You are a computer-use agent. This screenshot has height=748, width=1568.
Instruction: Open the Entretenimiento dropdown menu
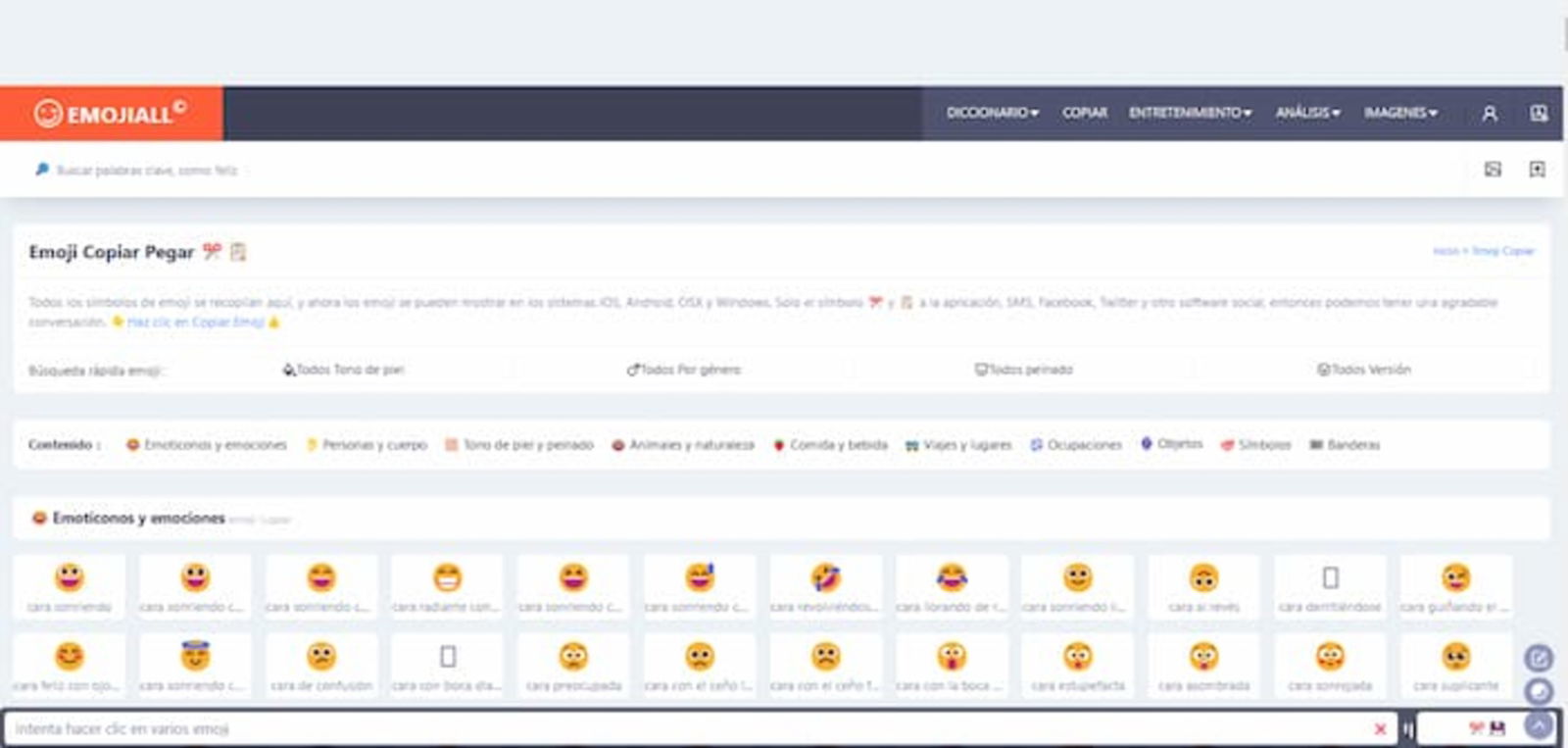coord(1190,113)
